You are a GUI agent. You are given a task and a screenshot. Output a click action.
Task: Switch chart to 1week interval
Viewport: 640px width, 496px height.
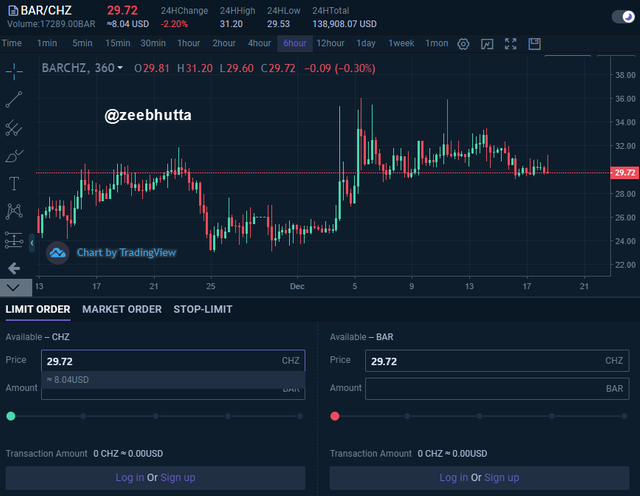[401, 43]
